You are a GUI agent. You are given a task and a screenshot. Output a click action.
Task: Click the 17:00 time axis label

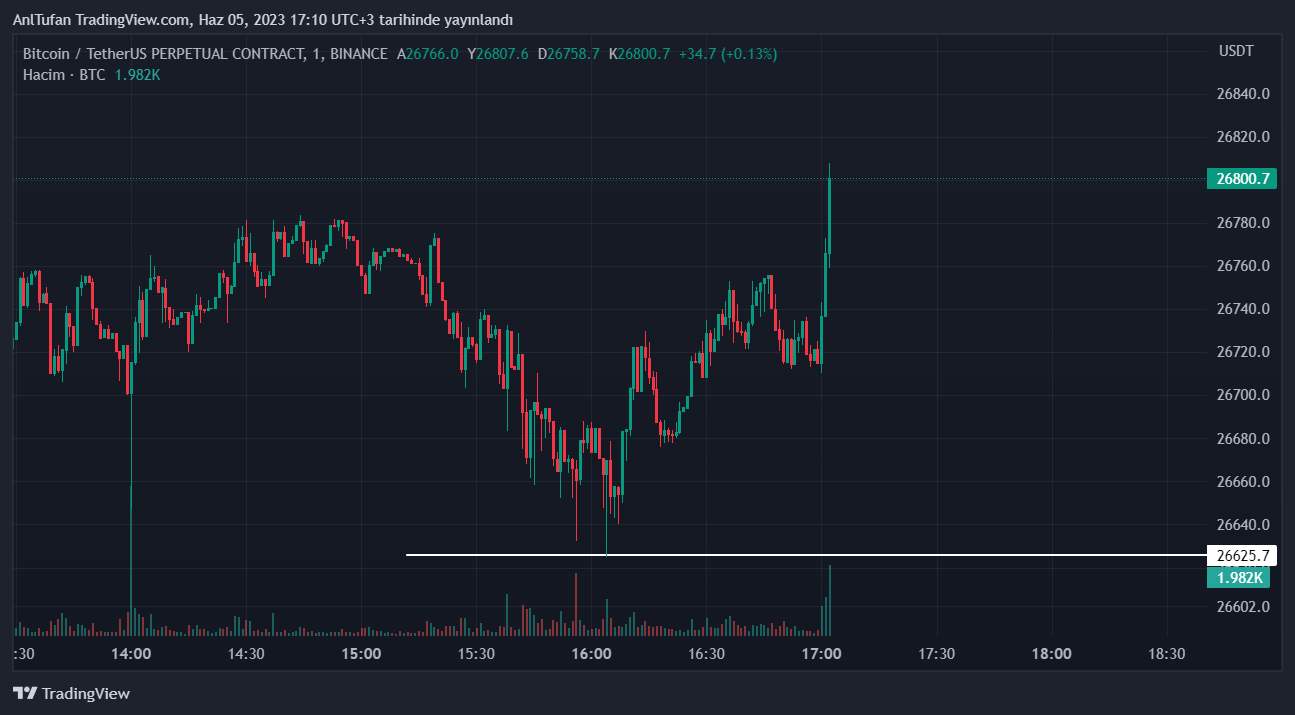point(821,654)
